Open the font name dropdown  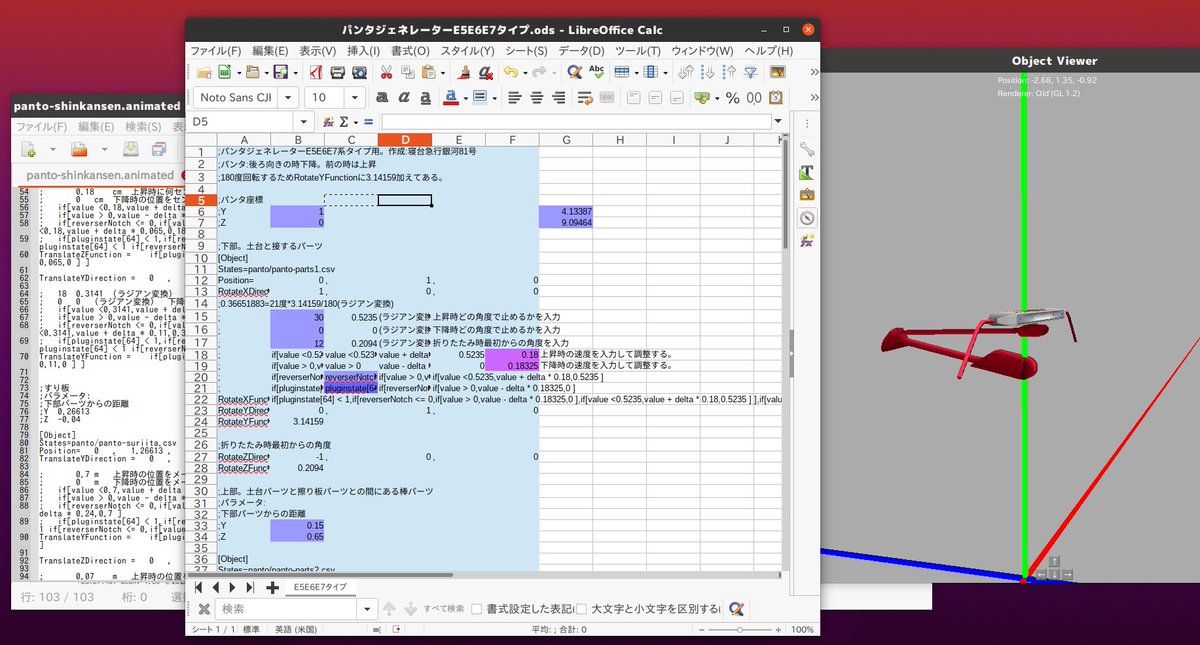(x=289, y=98)
